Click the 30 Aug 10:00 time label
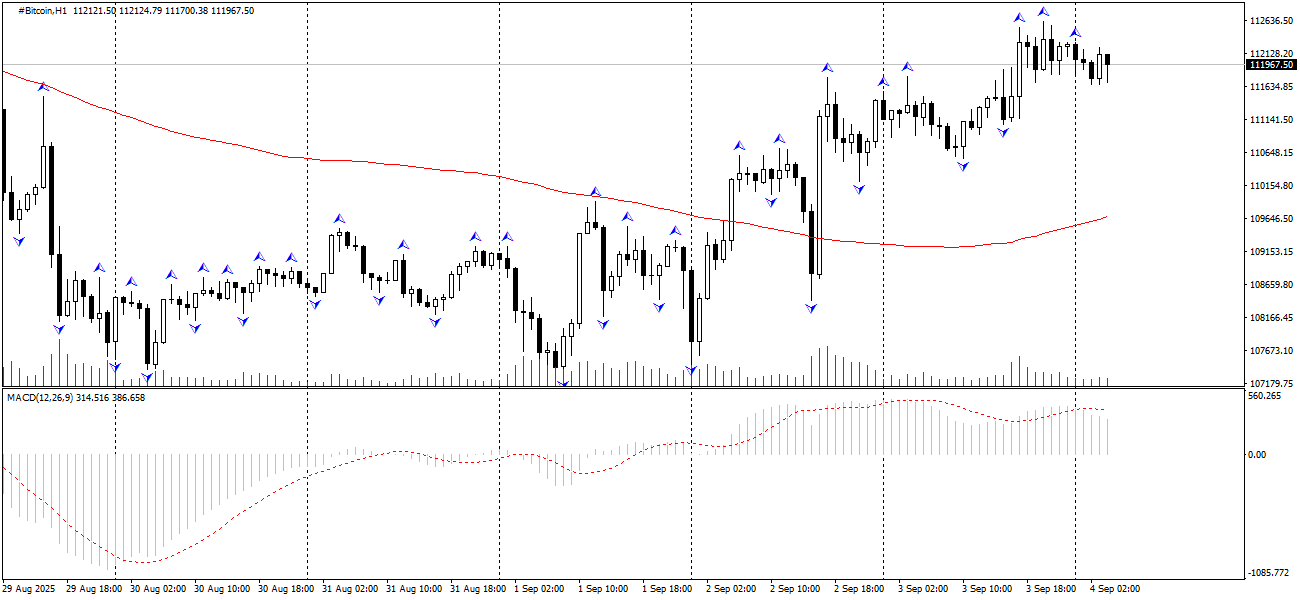Image resolution: width=1300 pixels, height=600 pixels. tap(222, 589)
